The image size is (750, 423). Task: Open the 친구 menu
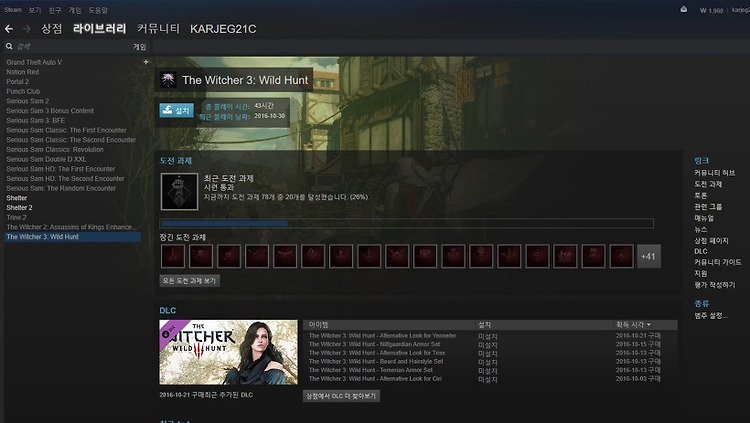tap(55, 10)
